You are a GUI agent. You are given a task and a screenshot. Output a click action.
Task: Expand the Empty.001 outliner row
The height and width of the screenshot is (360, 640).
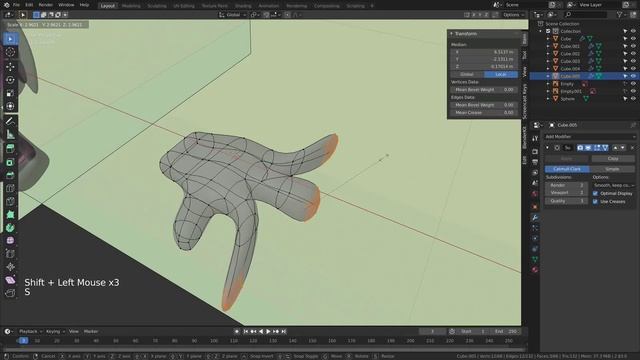(548, 91)
